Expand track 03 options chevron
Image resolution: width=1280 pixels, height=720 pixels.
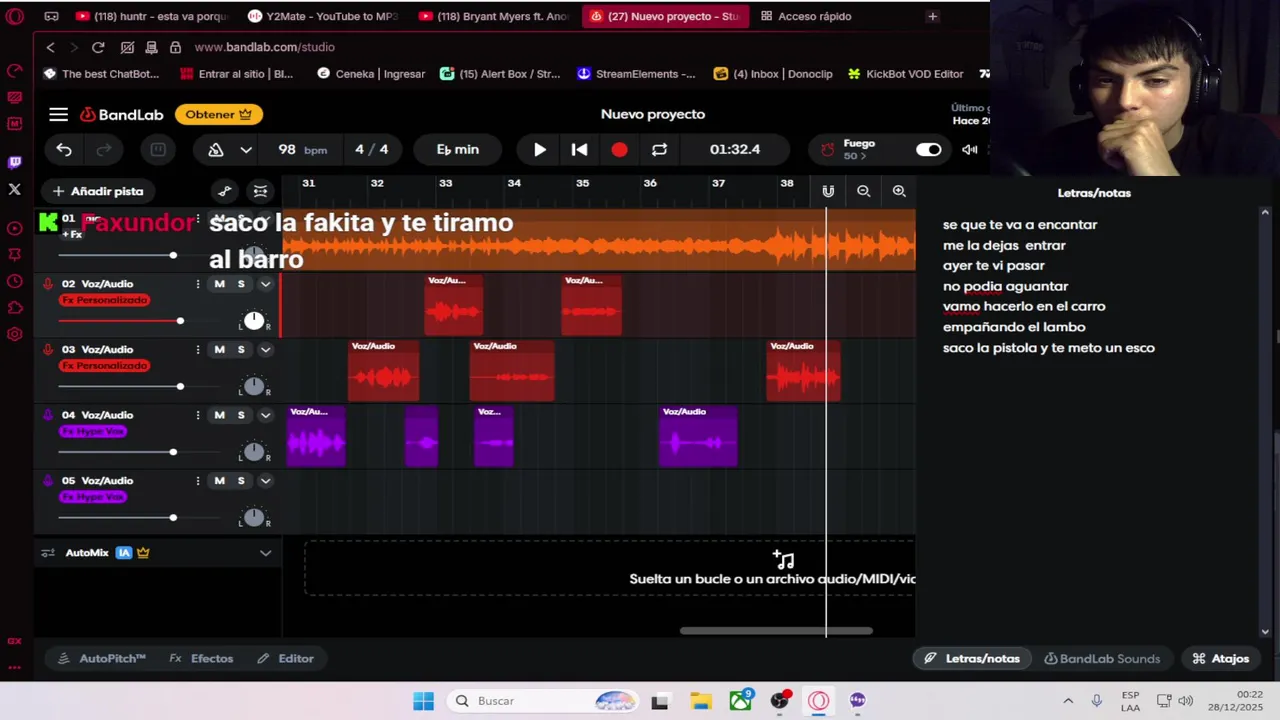tap(265, 349)
